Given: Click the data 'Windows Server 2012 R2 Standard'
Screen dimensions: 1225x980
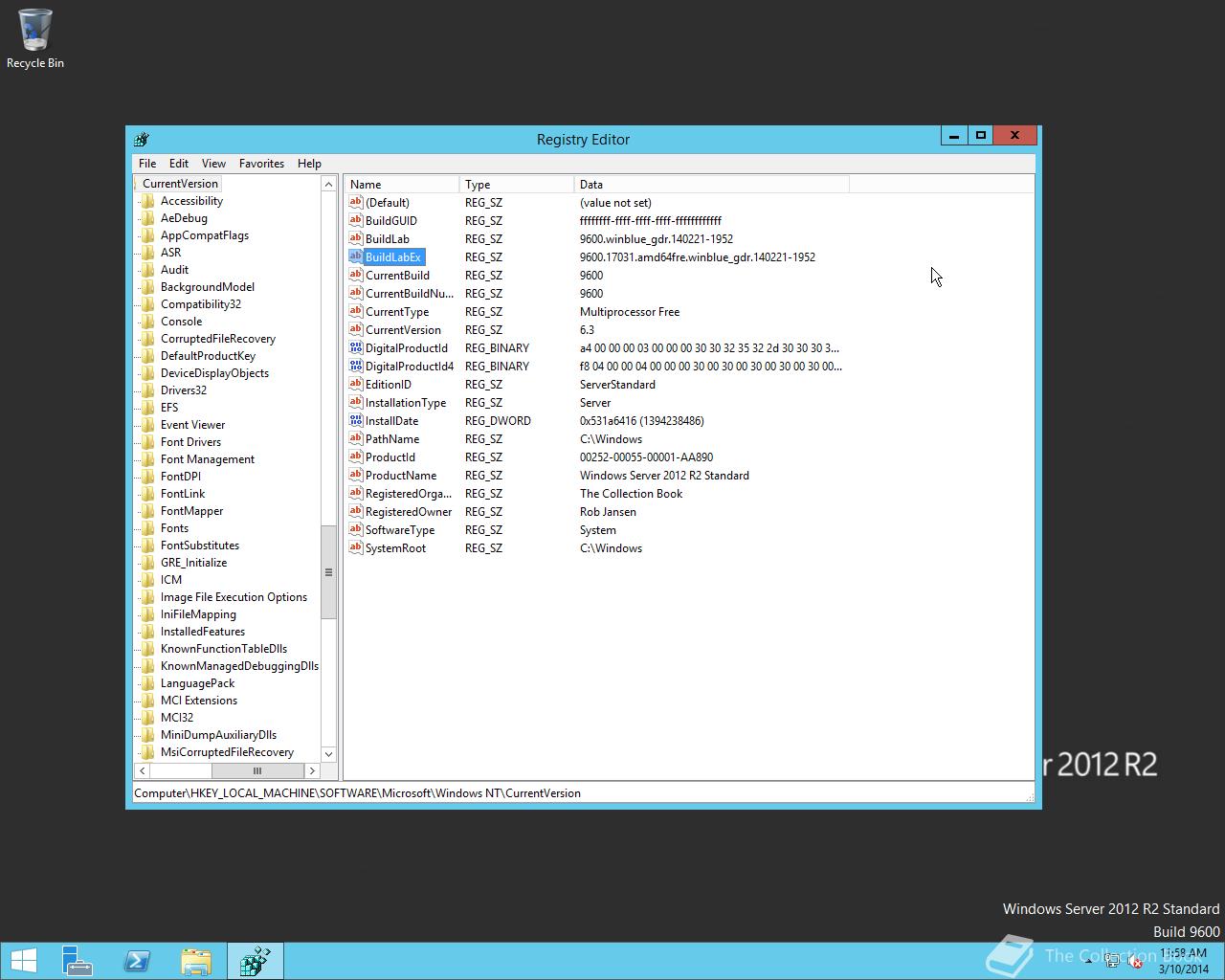Looking at the screenshot, I should [x=664, y=475].
